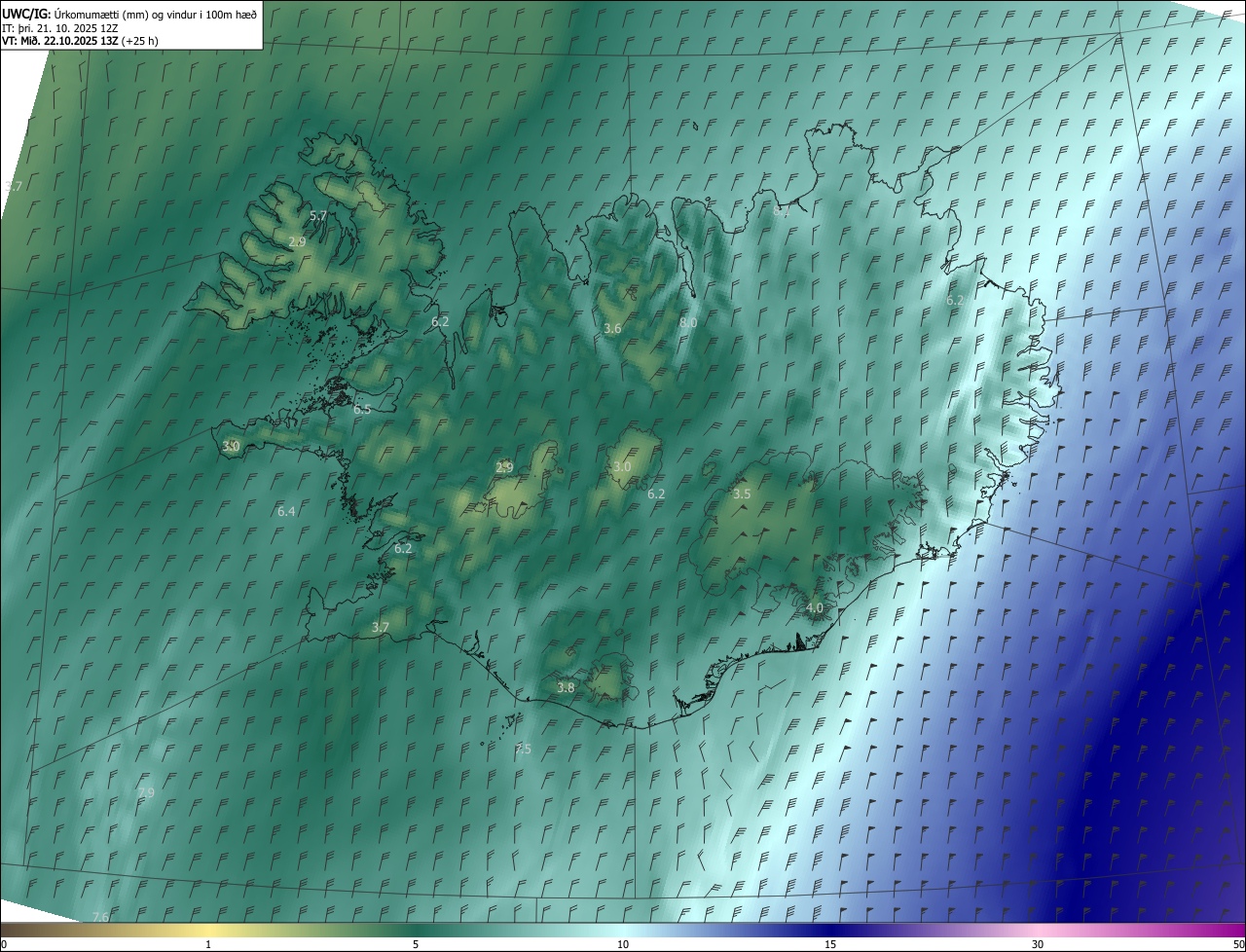Screen dimensions: 1246x952
Task: Click the 7.9 value label
Action: (146, 793)
